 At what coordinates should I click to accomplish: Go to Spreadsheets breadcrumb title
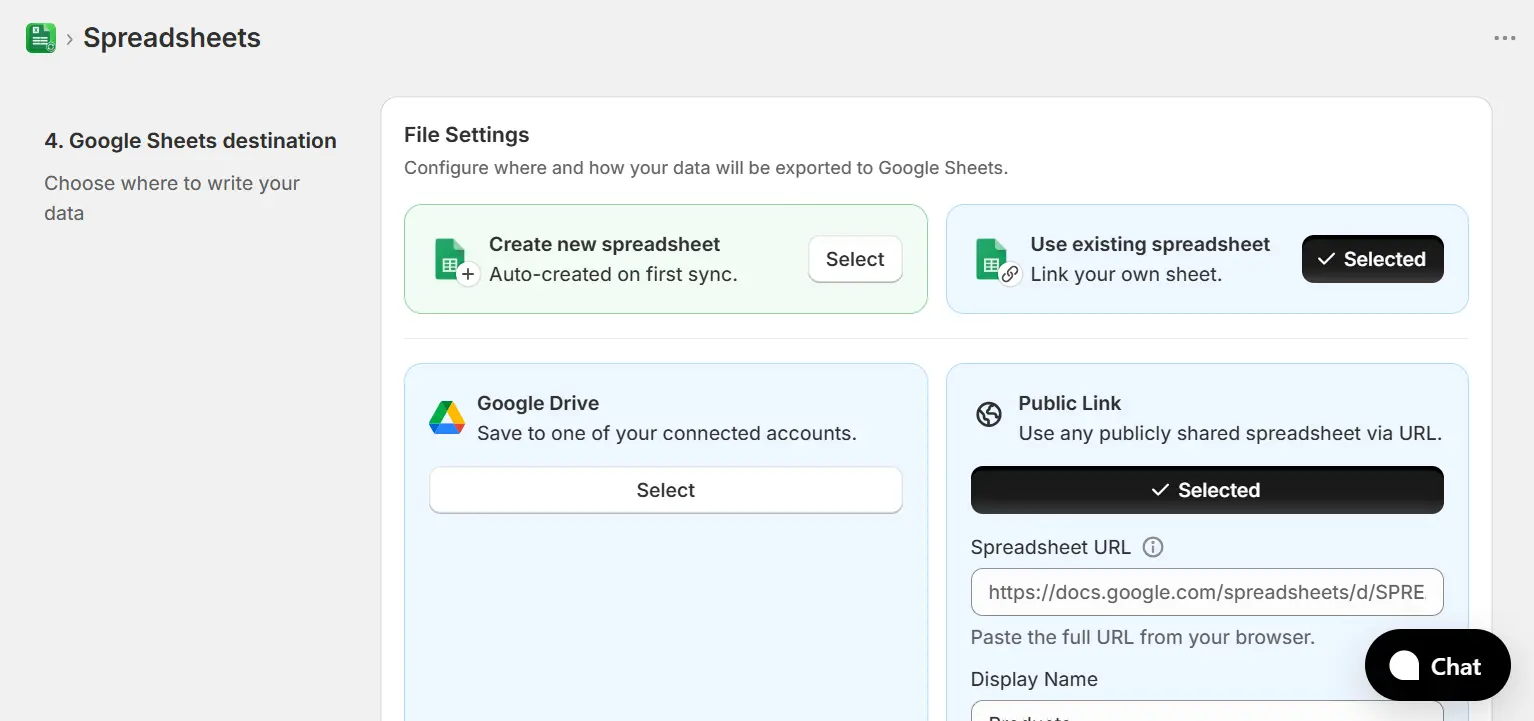(172, 38)
